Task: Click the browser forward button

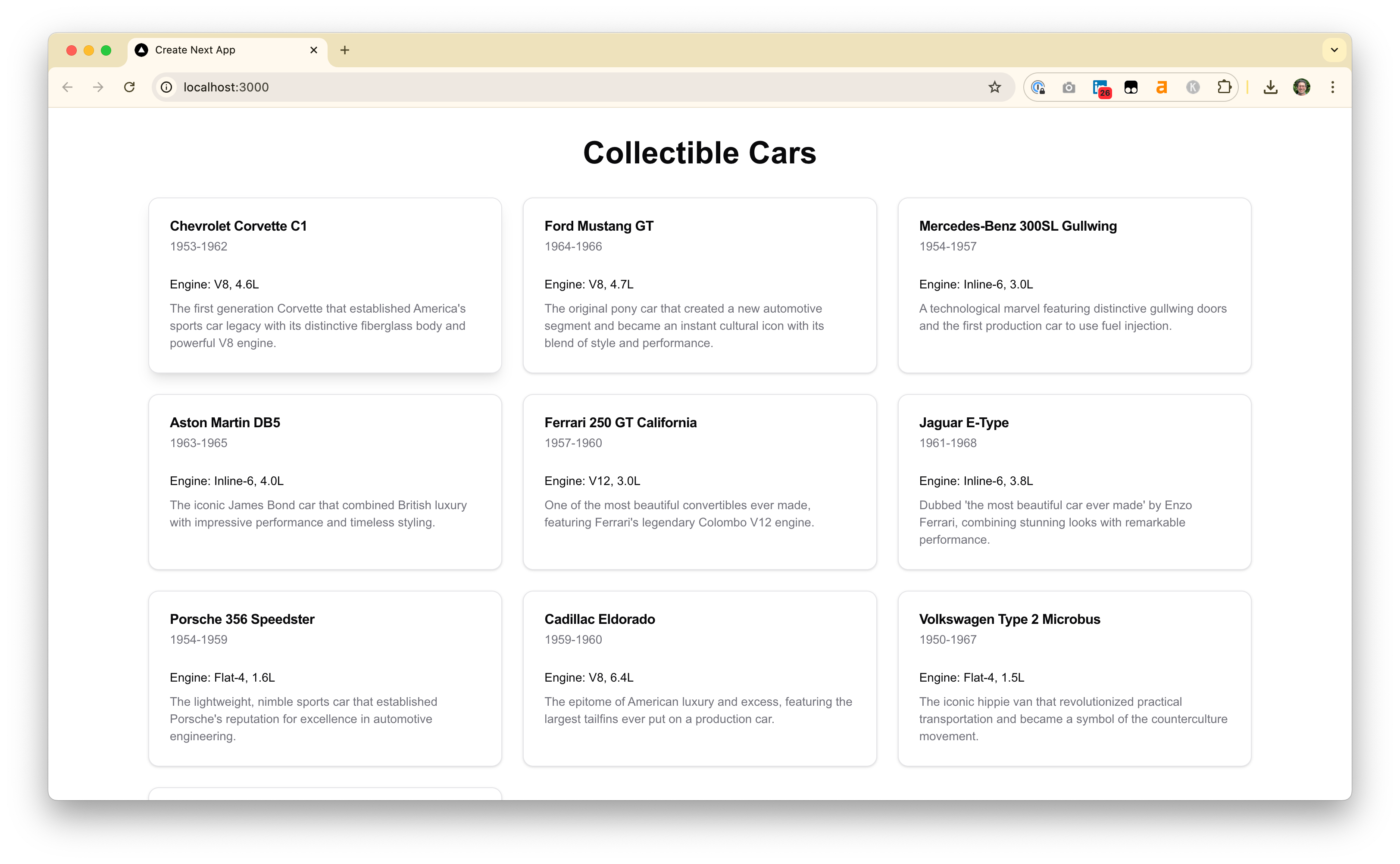Action: tap(98, 87)
